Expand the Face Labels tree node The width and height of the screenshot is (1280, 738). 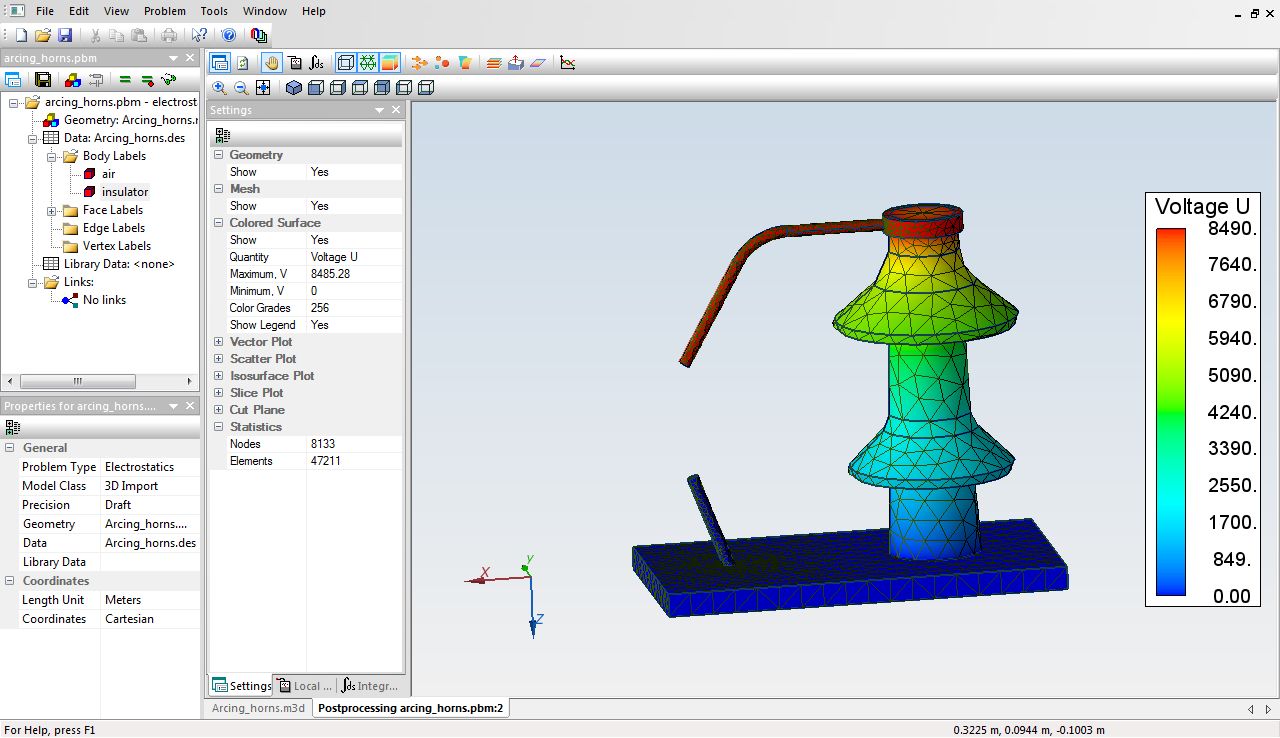coord(52,210)
